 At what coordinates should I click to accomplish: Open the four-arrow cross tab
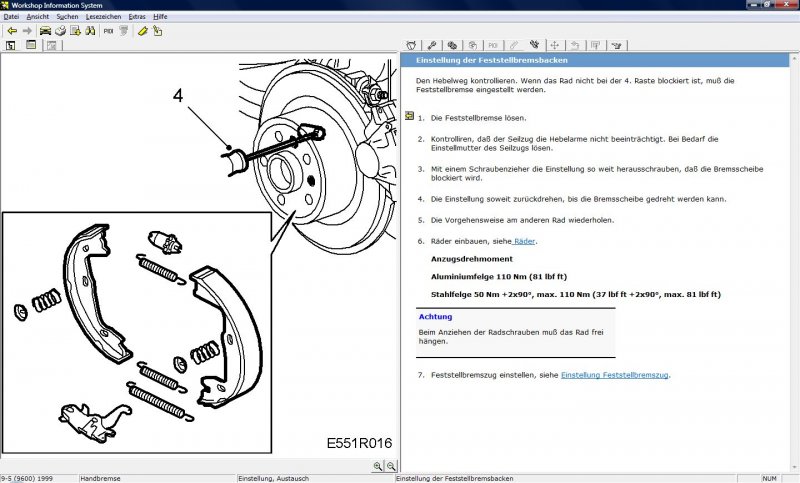click(x=555, y=45)
